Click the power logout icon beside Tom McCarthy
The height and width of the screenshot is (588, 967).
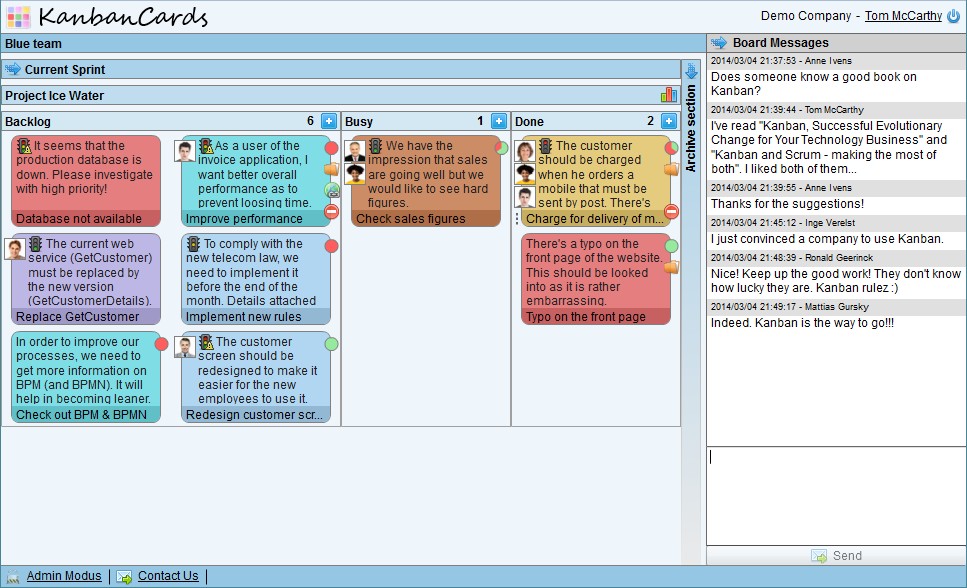click(x=953, y=16)
